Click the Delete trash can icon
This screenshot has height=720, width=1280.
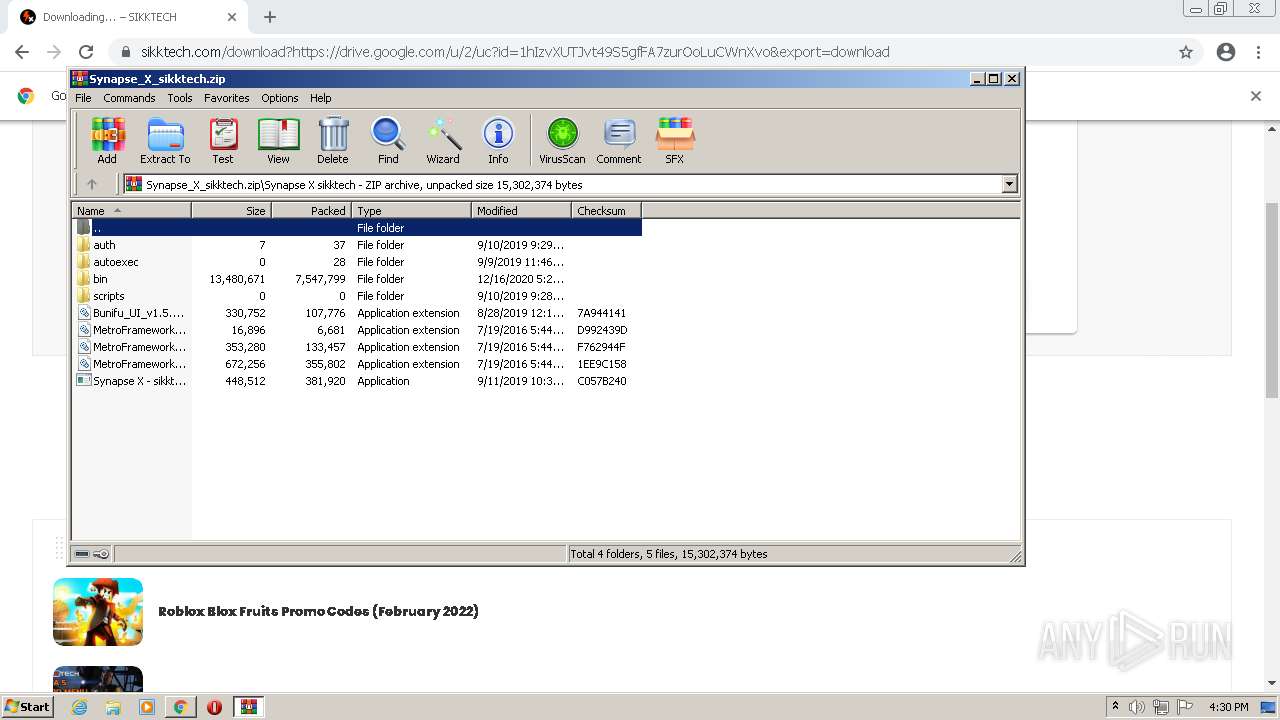tap(333, 140)
